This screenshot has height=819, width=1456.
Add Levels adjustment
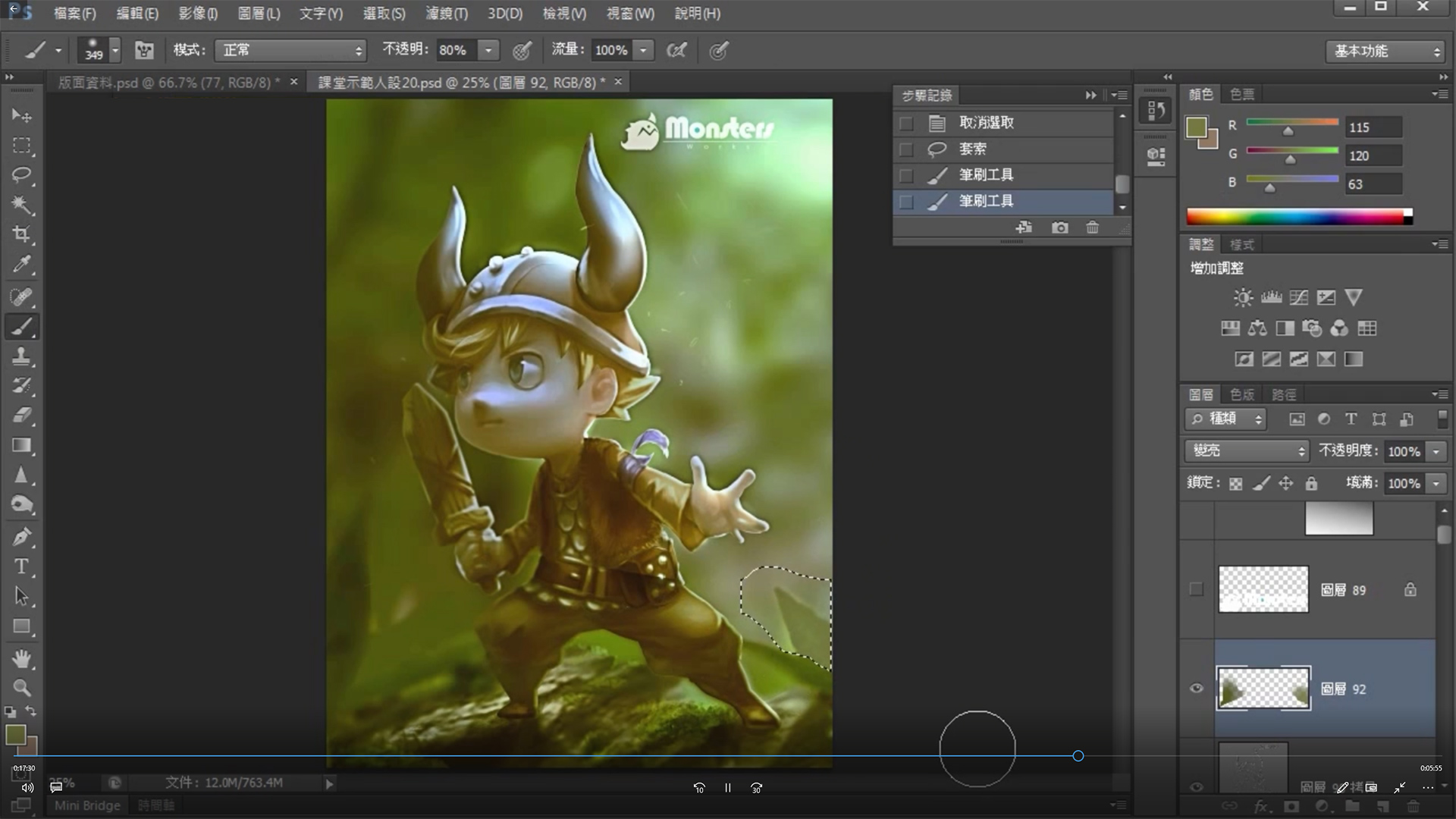1271,297
